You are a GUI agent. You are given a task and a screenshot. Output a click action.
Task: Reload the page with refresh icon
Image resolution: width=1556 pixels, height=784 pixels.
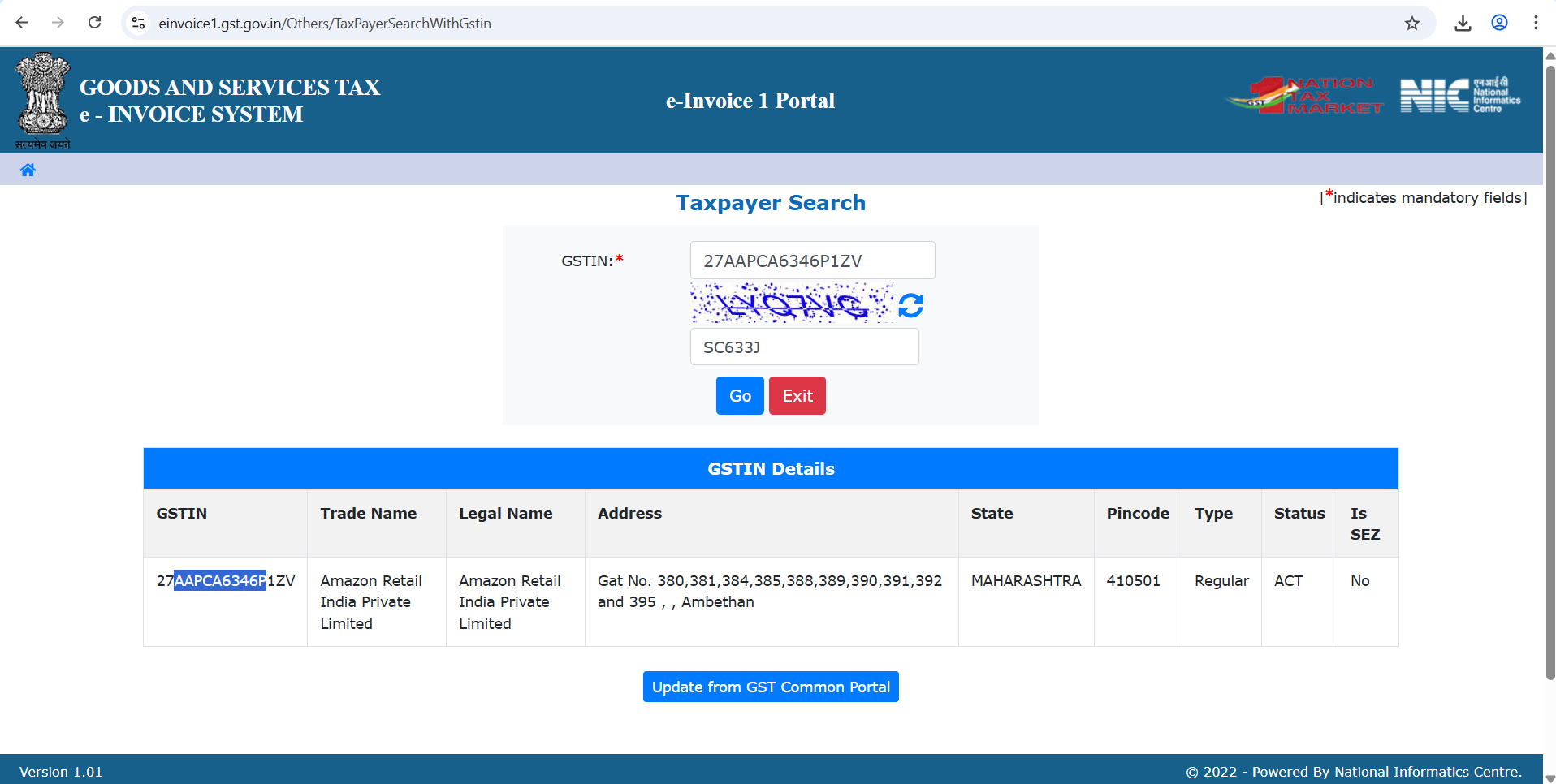coord(95,23)
